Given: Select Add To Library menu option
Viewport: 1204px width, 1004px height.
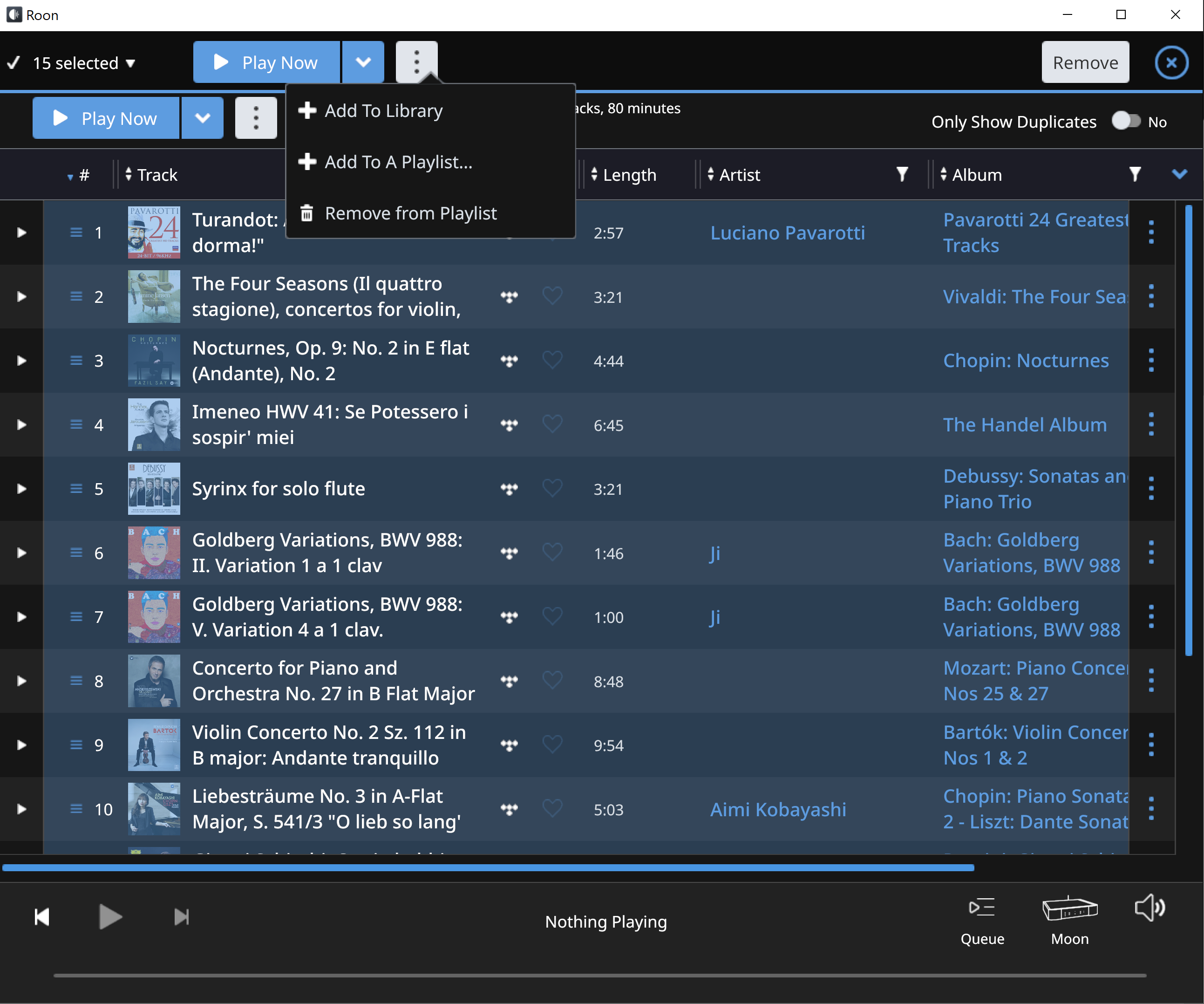Looking at the screenshot, I should click(x=384, y=110).
